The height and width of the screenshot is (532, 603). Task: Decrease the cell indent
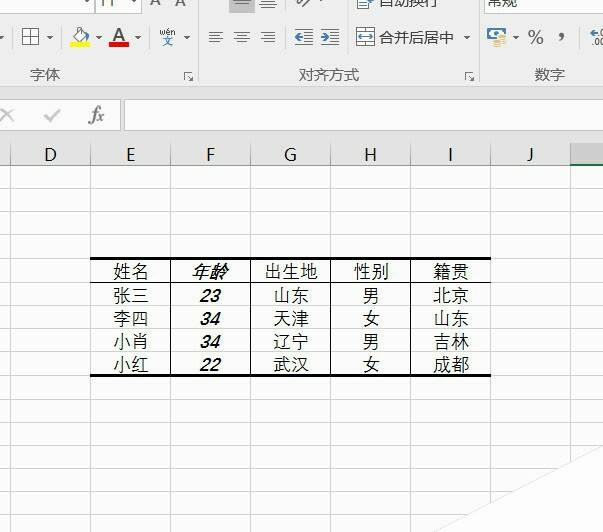coord(303,37)
